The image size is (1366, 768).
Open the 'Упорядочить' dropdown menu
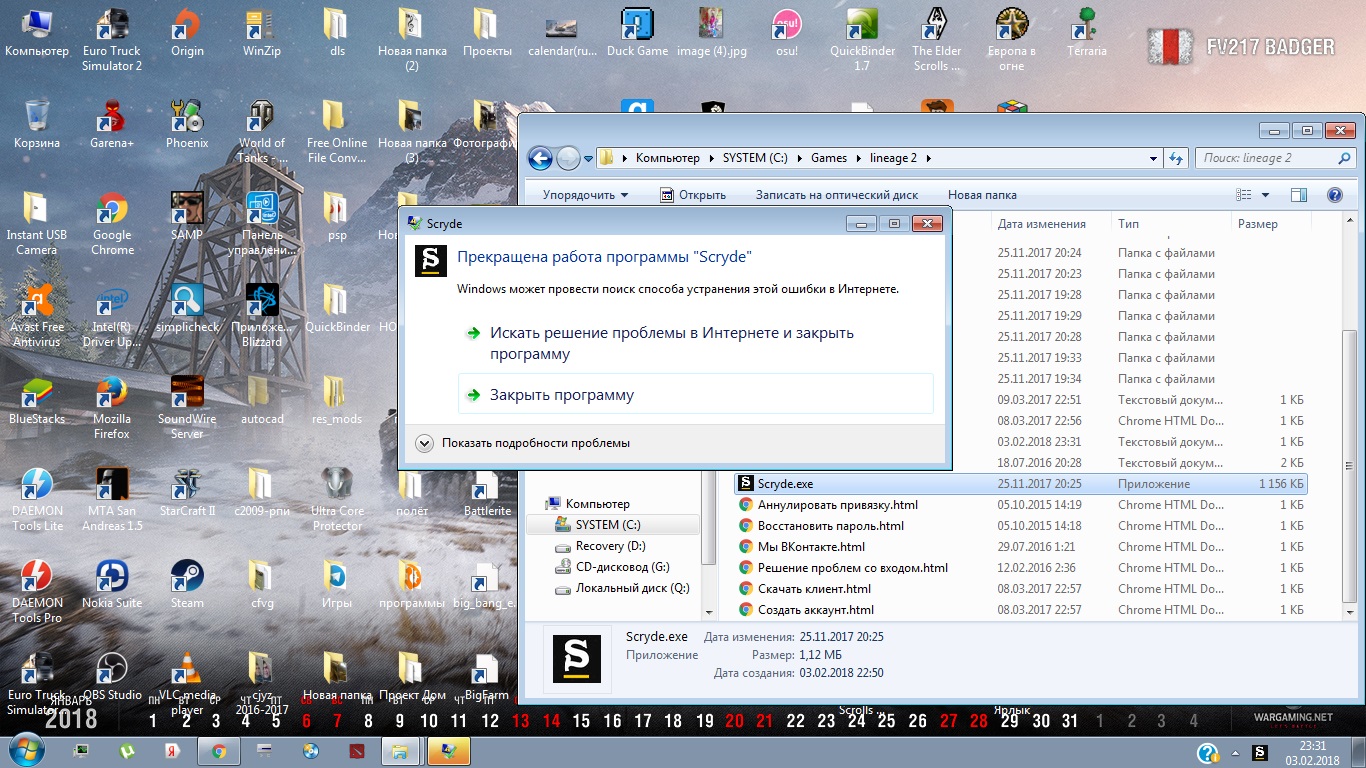pyautogui.click(x=585, y=195)
